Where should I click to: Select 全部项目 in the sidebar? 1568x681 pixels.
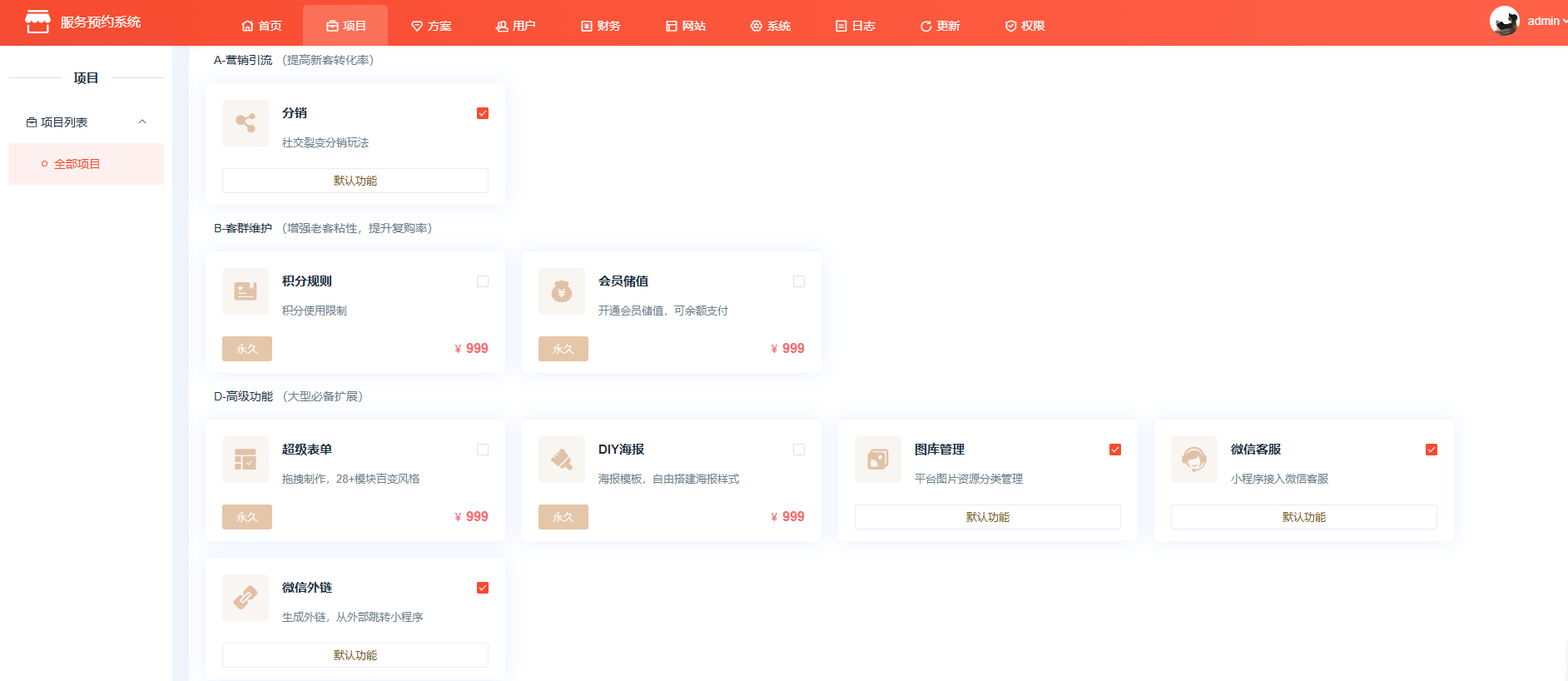coord(77,164)
